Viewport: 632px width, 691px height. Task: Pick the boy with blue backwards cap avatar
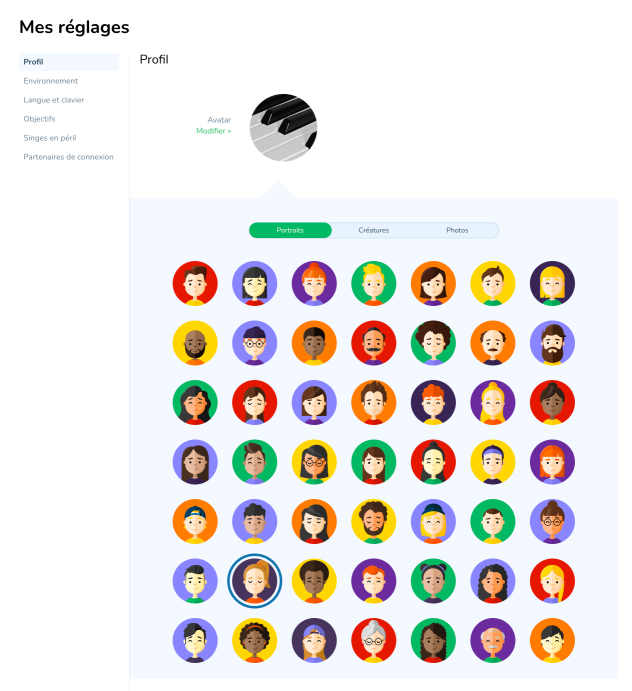click(x=195, y=521)
